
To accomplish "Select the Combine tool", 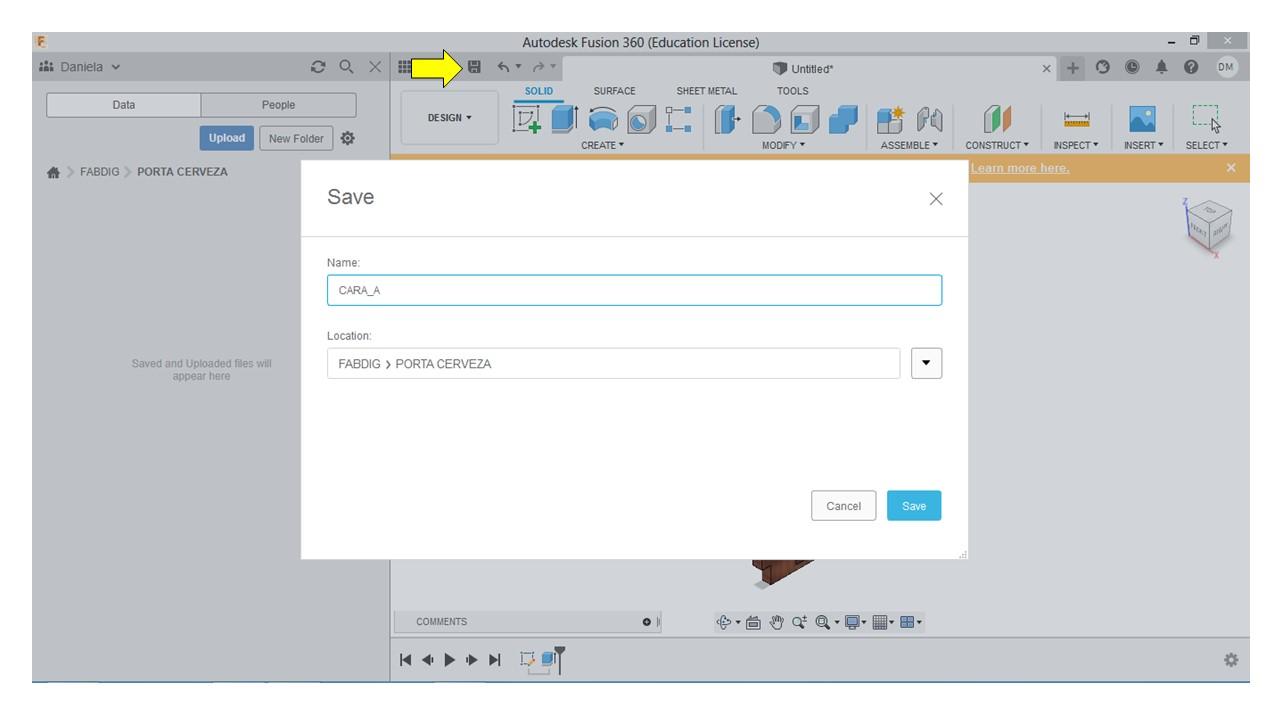I will pos(843,120).
